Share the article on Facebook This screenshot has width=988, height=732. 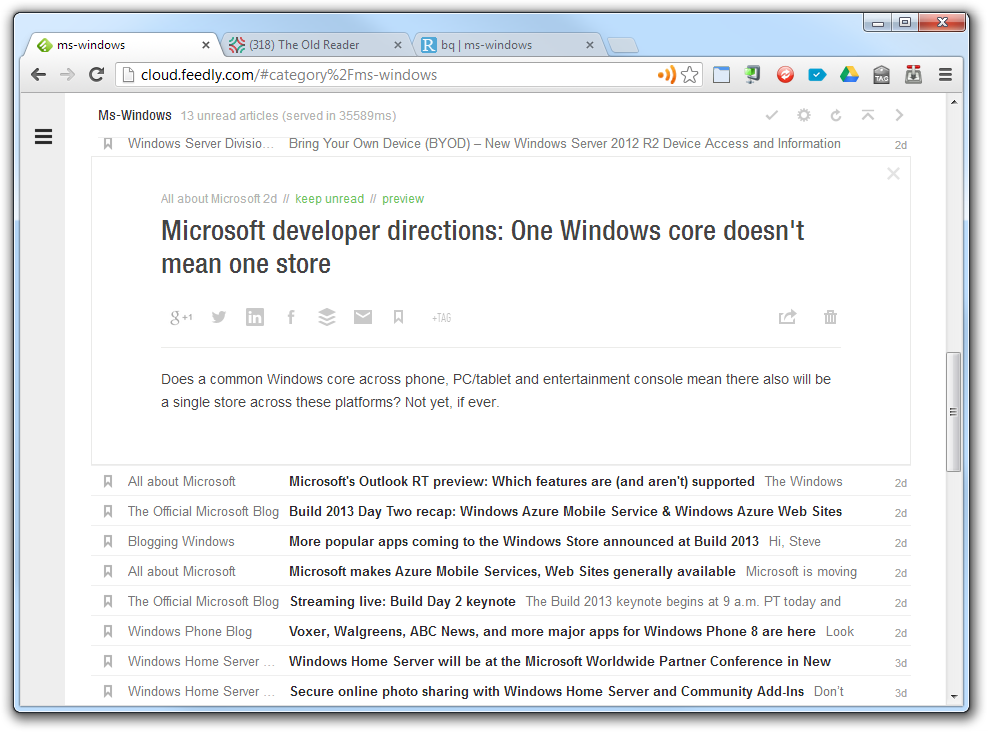click(290, 317)
